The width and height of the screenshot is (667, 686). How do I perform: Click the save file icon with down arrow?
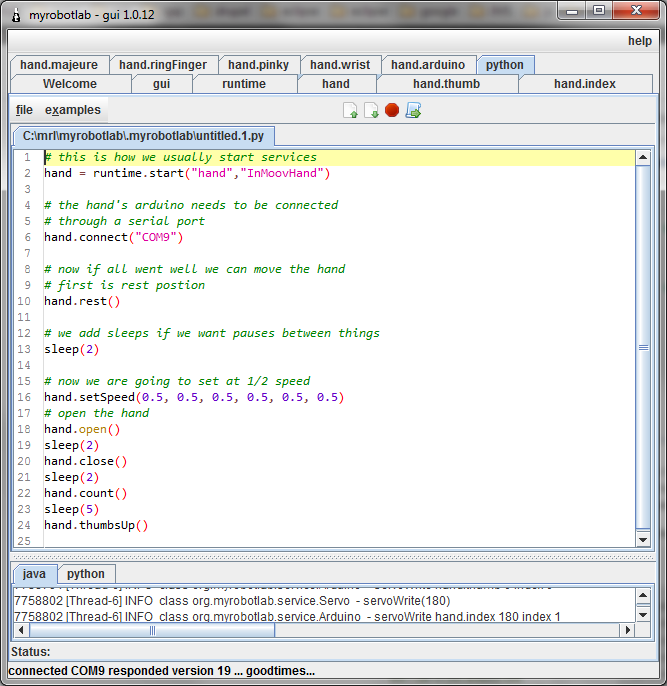[x=371, y=110]
